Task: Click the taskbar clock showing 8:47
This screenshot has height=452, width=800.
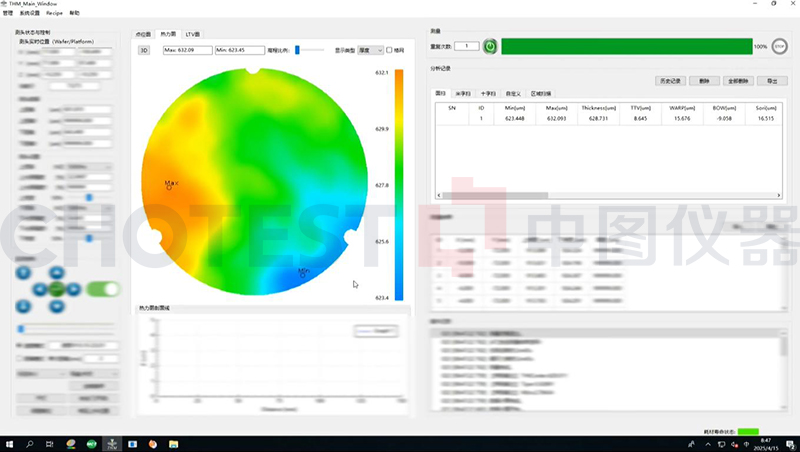Action: [766, 444]
